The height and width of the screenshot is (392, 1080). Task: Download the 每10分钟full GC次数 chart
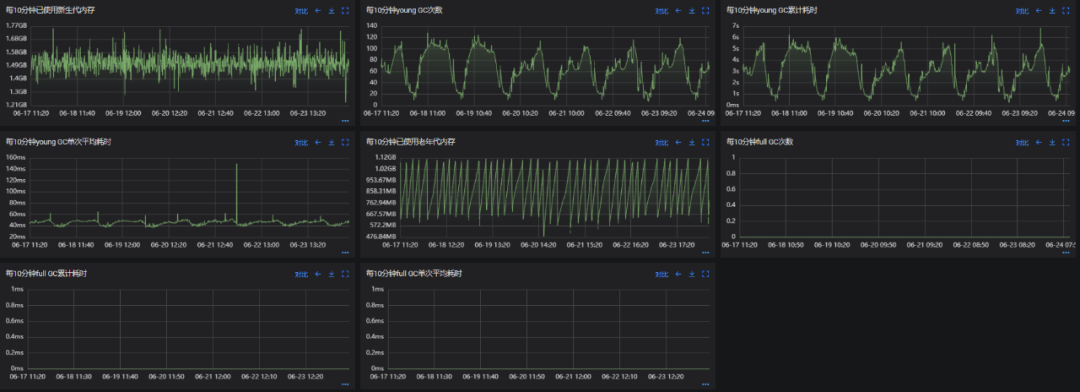(1052, 143)
